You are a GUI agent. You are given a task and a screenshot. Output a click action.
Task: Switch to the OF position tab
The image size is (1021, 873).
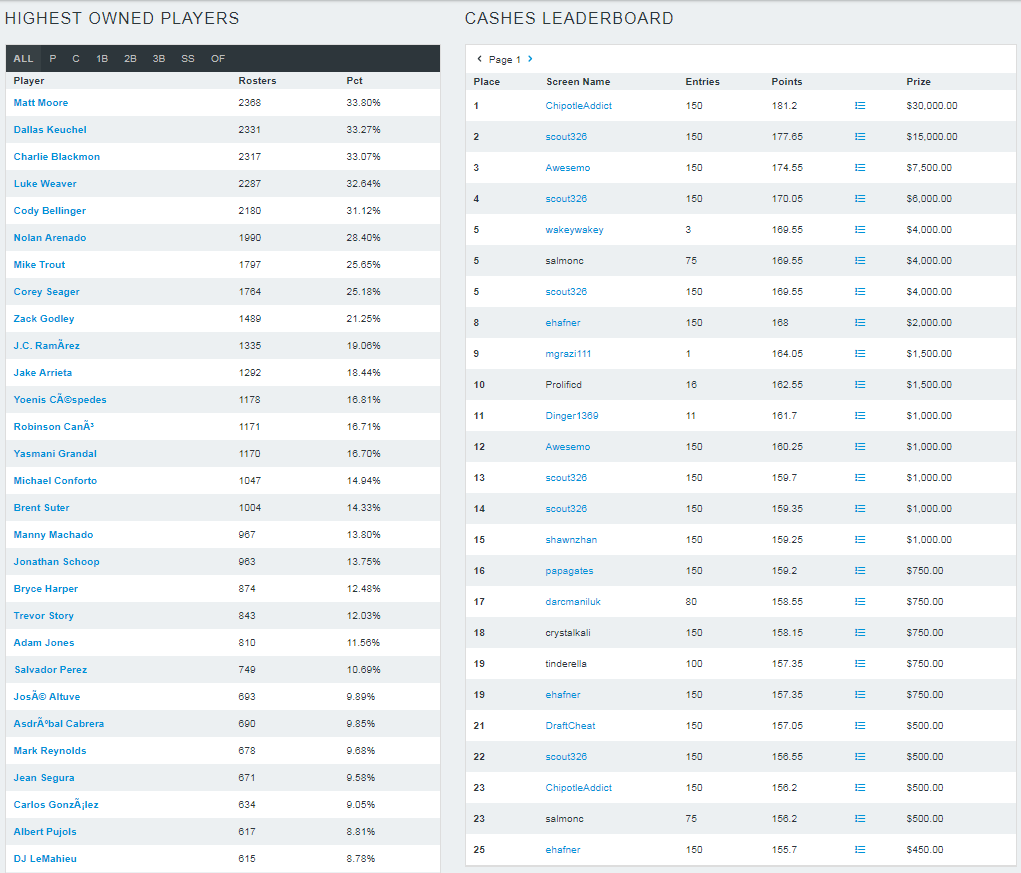[x=217, y=59]
